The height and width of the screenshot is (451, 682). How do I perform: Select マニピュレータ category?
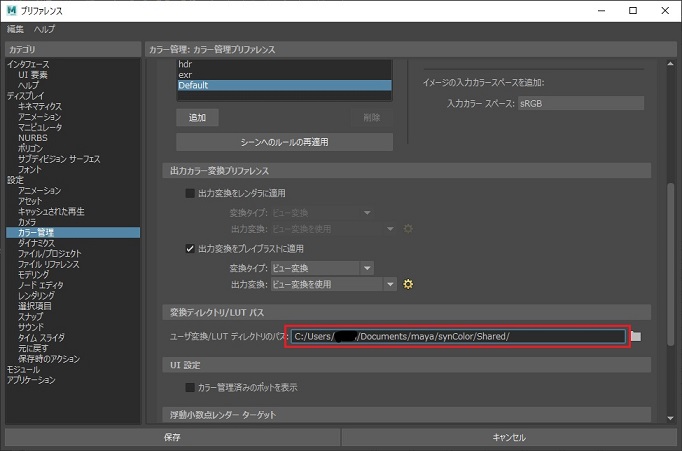coord(40,127)
